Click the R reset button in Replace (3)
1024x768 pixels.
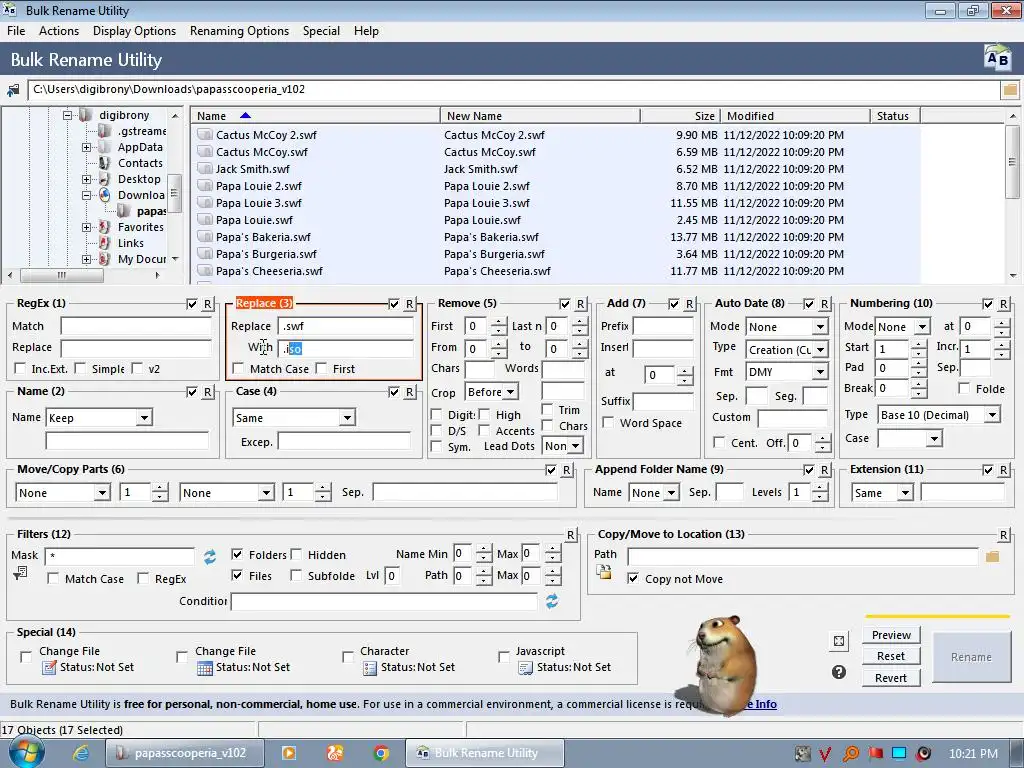tap(409, 304)
